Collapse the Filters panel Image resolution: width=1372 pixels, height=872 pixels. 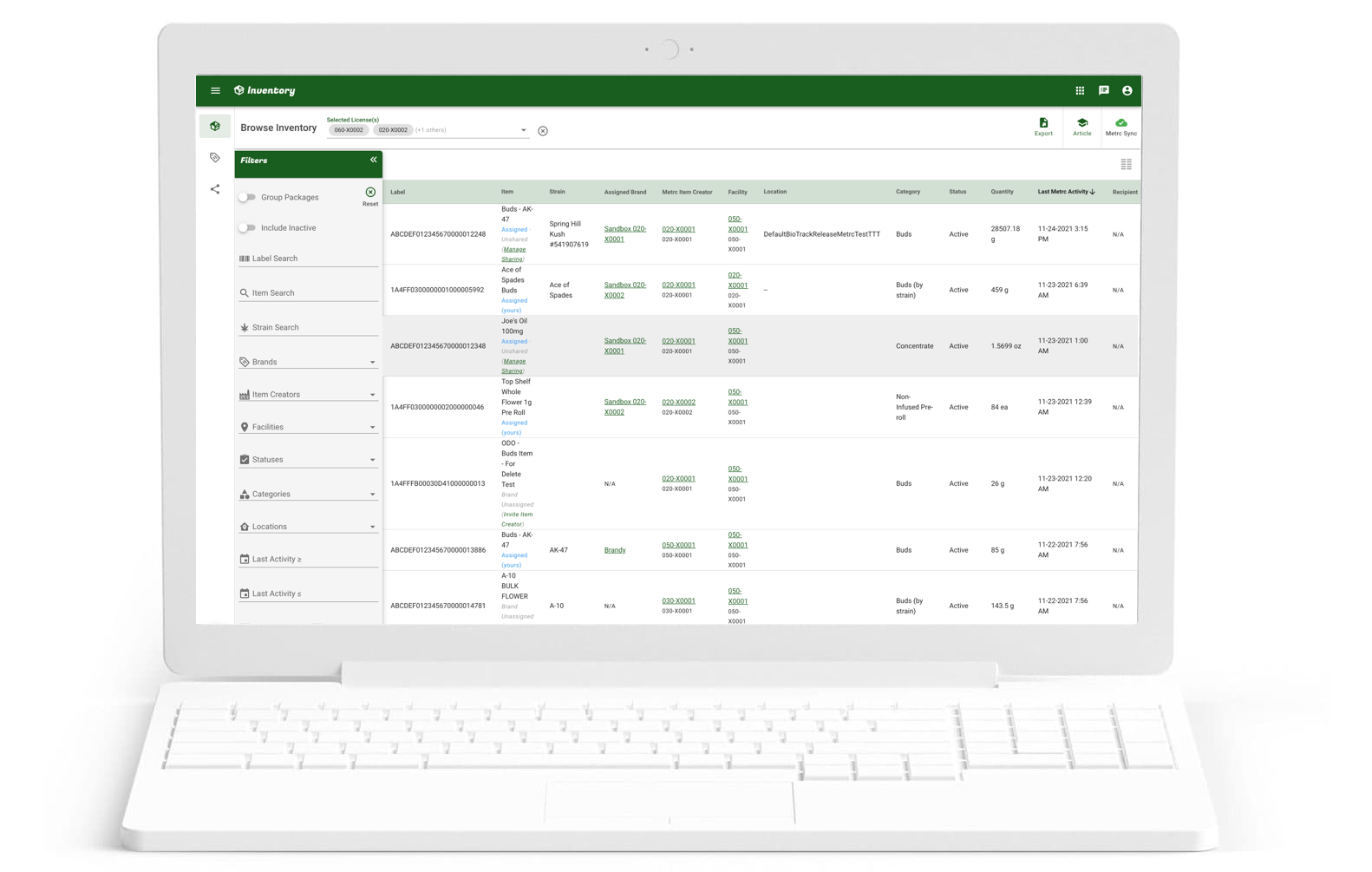(x=373, y=160)
